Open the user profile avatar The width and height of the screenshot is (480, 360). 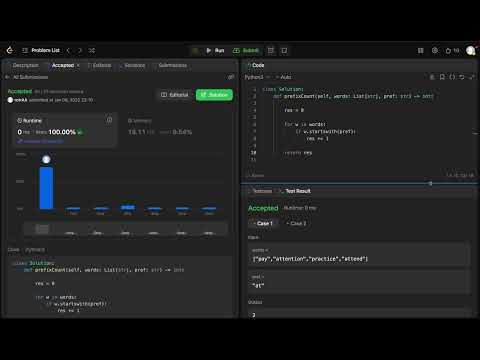(471, 51)
